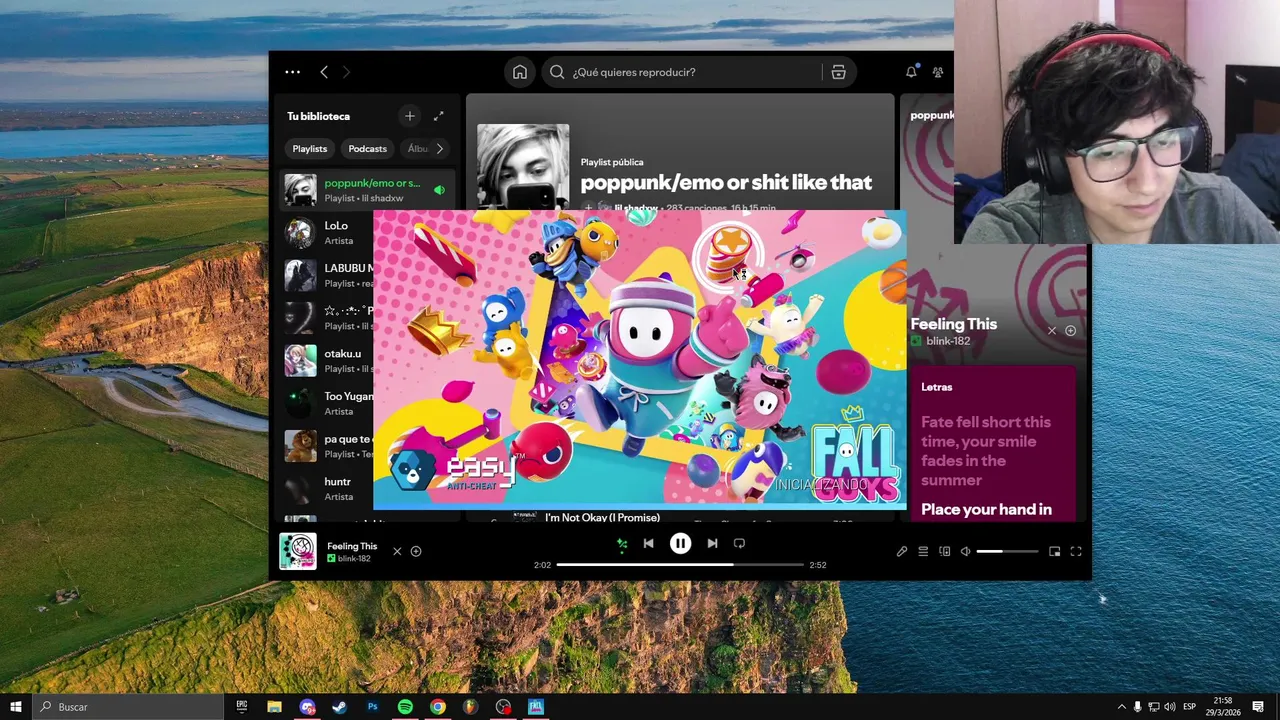Click the now-playing album art thumbnail
This screenshot has width=1280, height=720.
click(298, 551)
